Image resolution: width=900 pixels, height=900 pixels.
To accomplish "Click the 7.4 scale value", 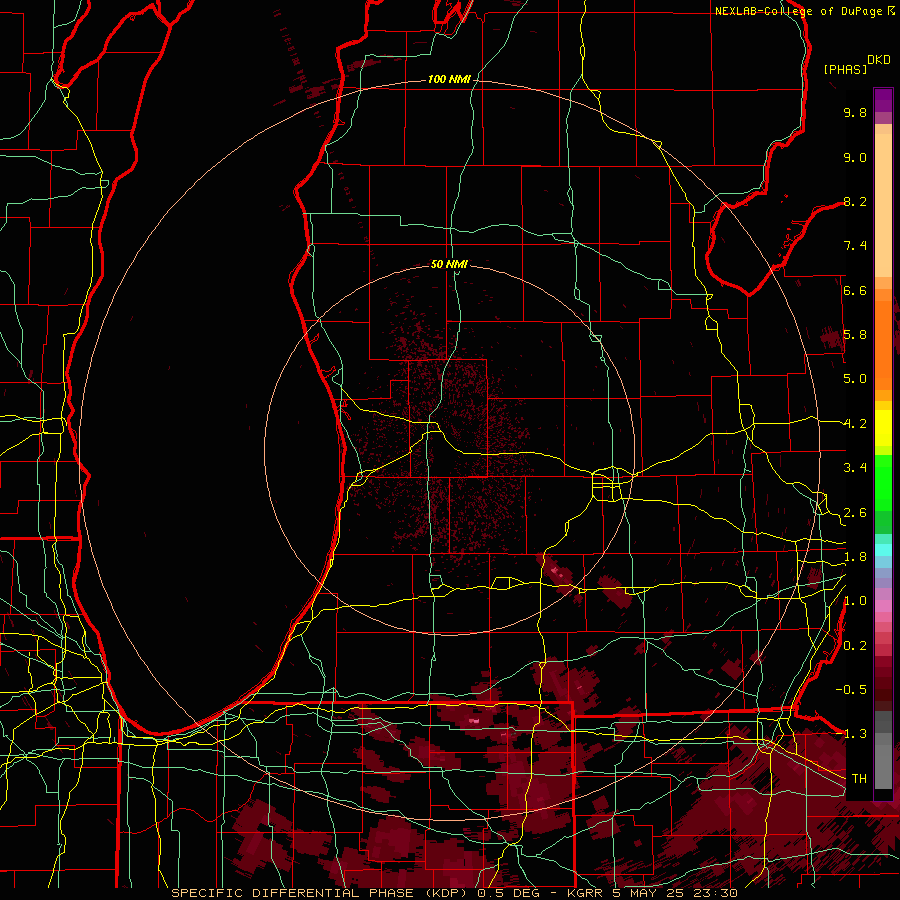I will coord(855,246).
